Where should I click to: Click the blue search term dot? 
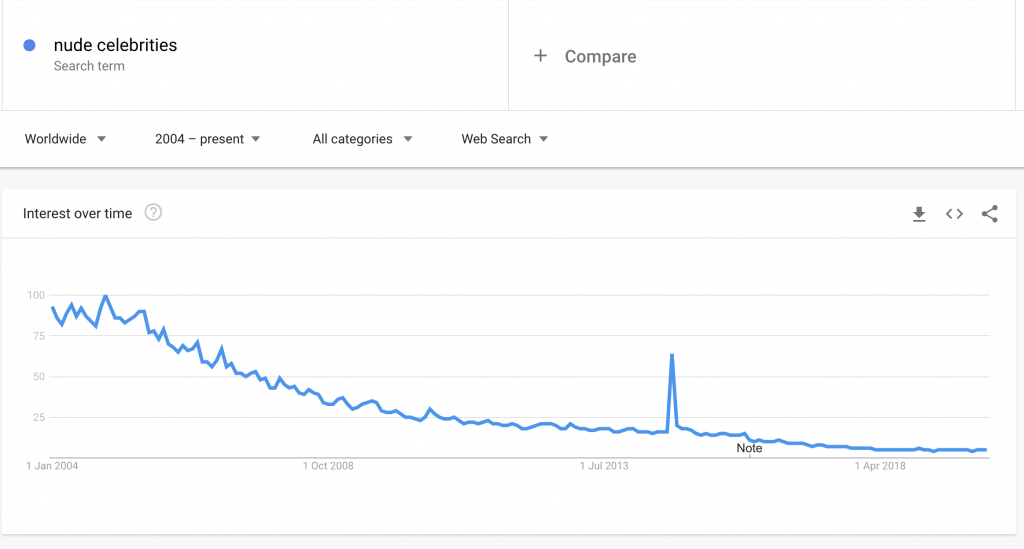(x=29, y=45)
